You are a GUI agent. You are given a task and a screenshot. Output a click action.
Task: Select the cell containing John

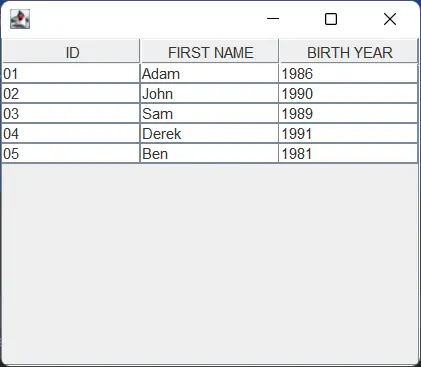click(x=209, y=94)
